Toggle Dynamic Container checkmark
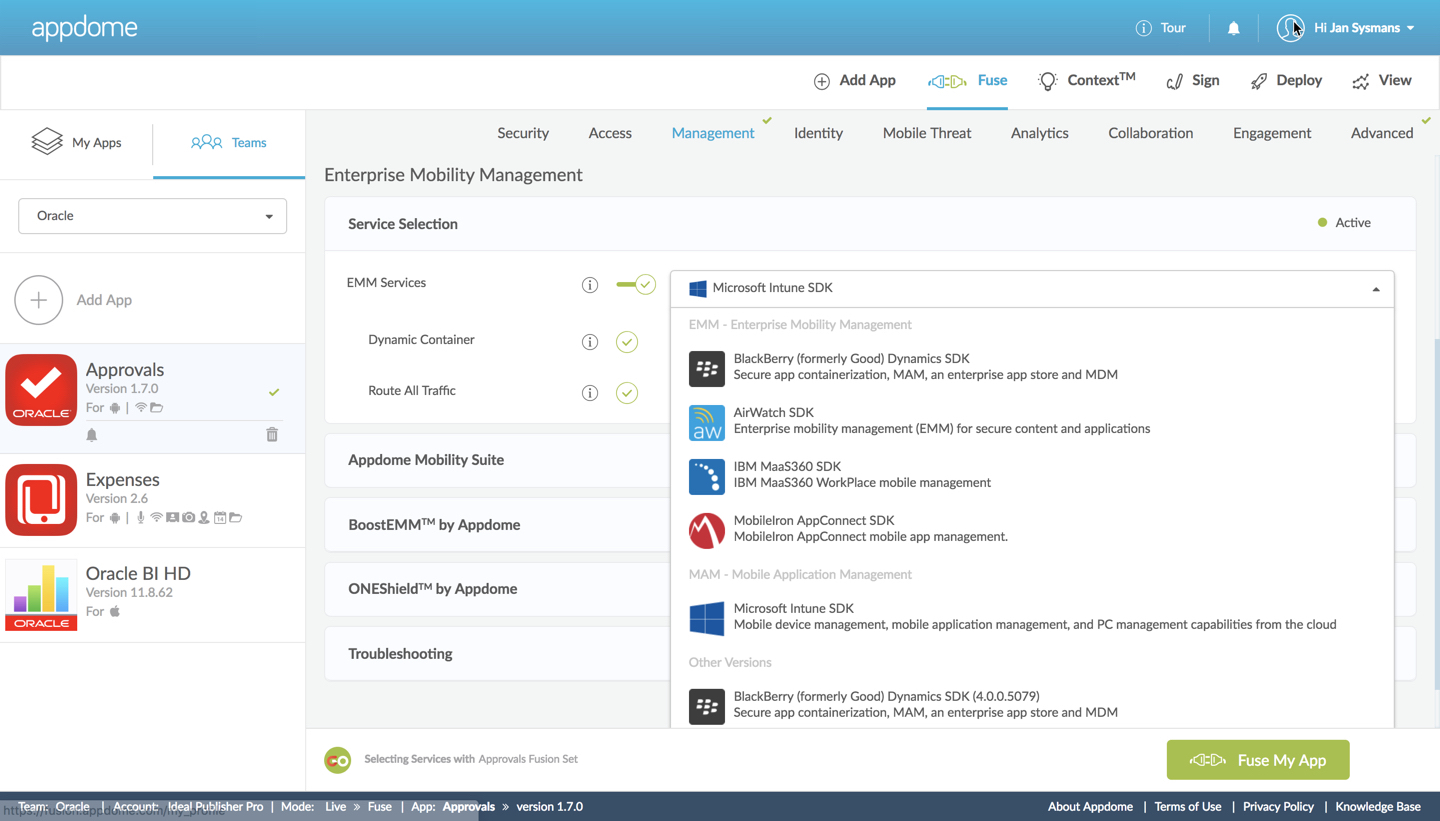 (627, 342)
